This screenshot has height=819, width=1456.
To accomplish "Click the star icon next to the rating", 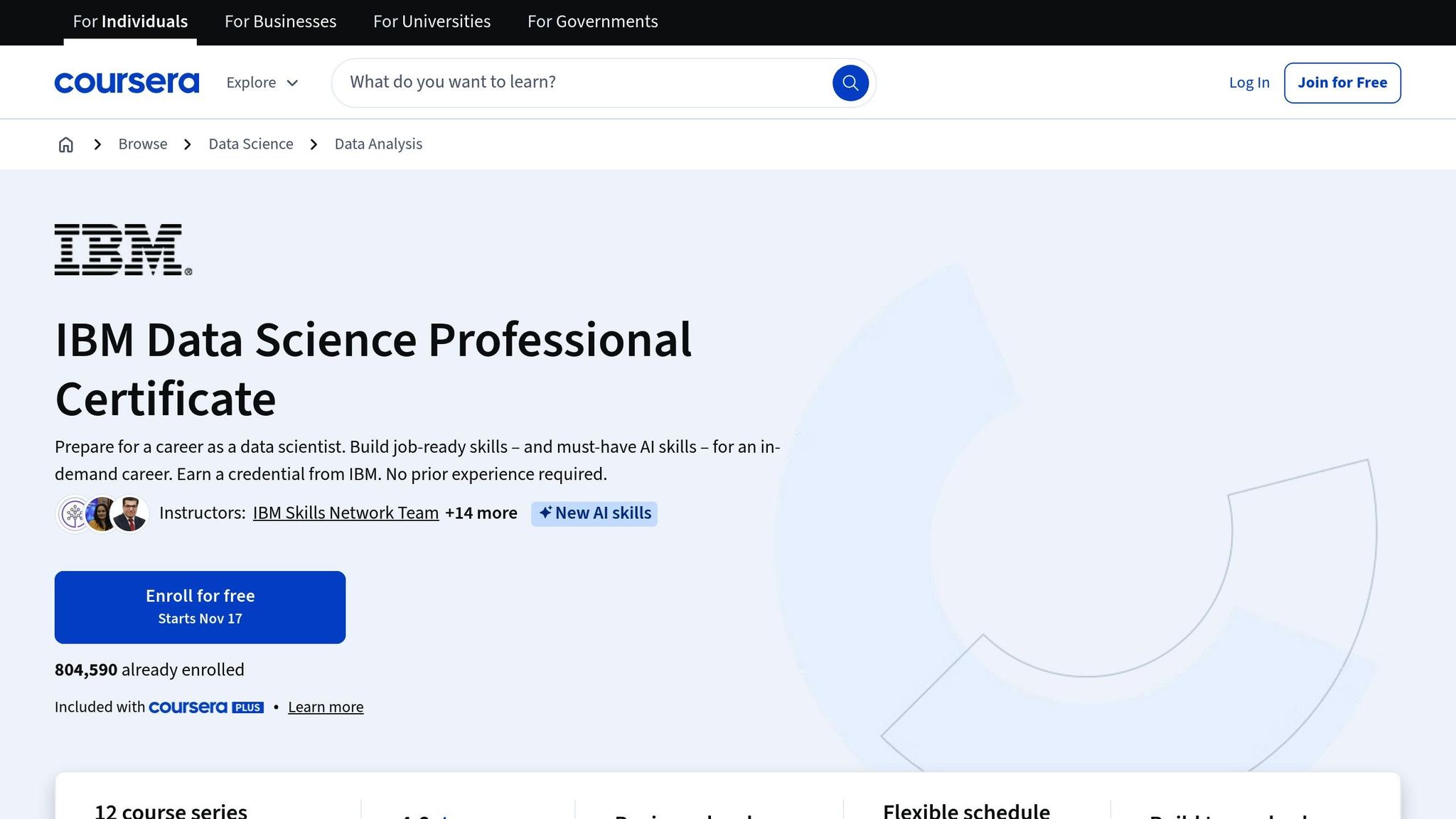I will tap(445, 815).
